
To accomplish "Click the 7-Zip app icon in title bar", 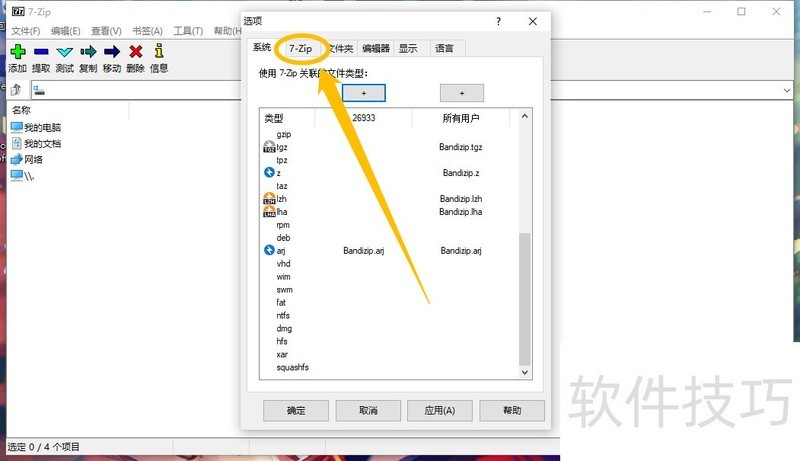I will pyautogui.click(x=18, y=11).
